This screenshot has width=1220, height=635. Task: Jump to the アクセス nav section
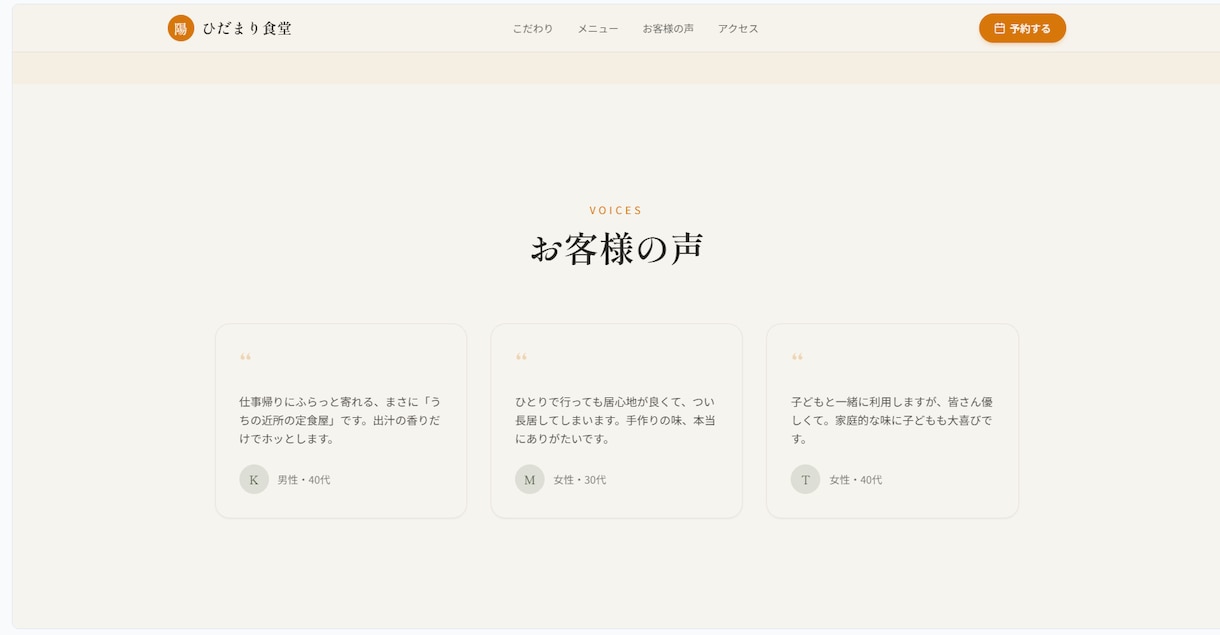point(738,29)
